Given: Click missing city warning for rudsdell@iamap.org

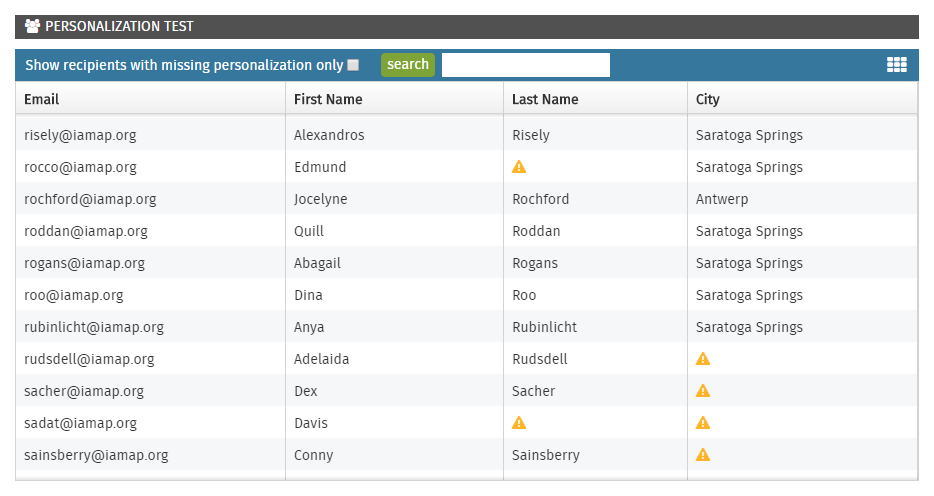Looking at the screenshot, I should (703, 358).
